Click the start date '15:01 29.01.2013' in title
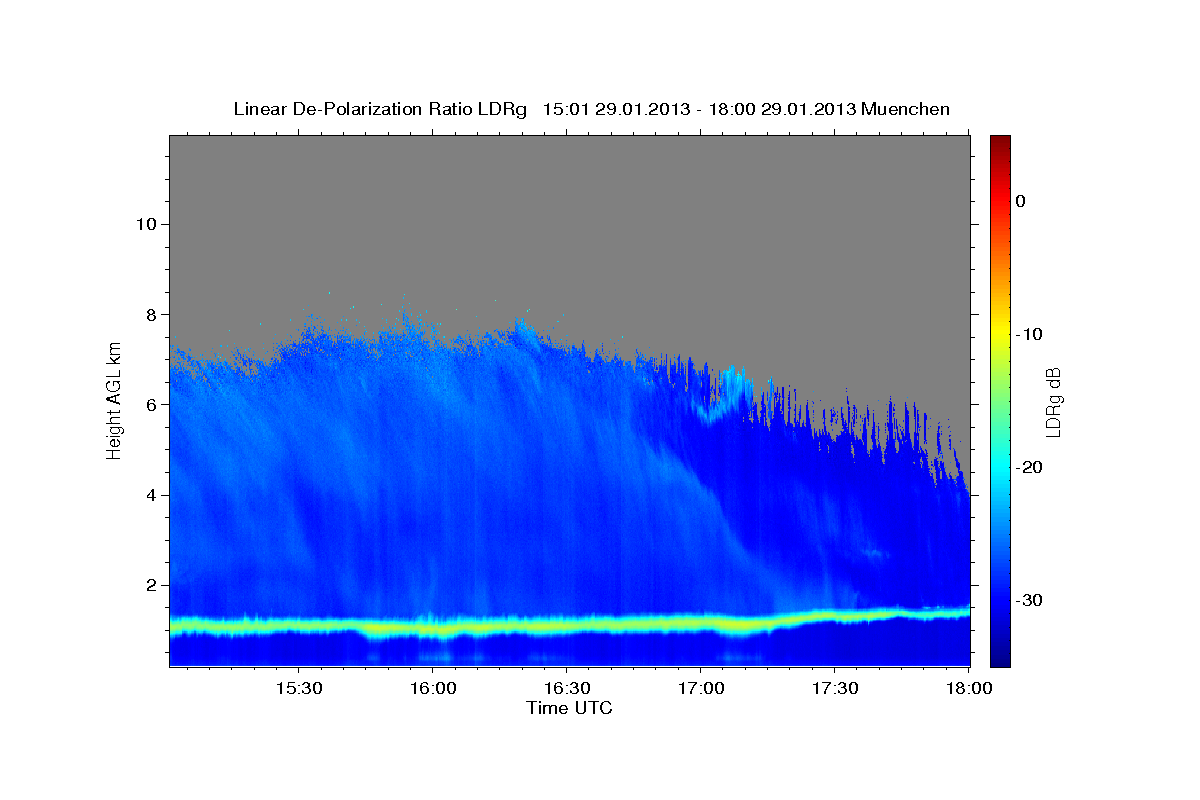1200x800 pixels. 615,109
